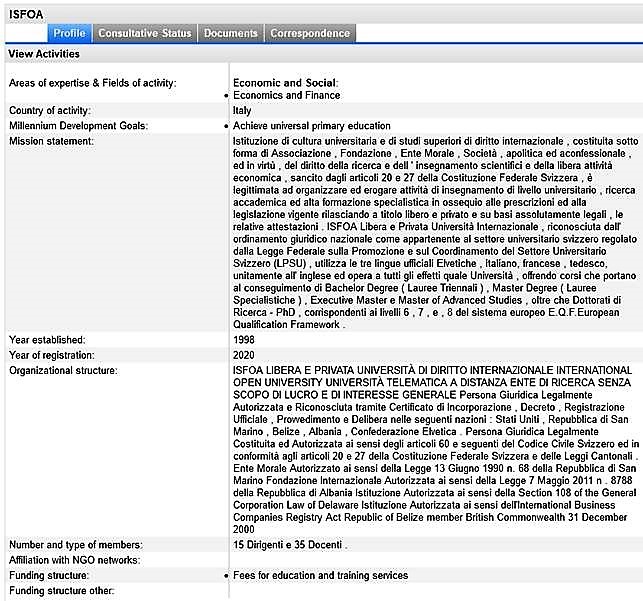643x601 pixels.
Task: Switch to the Consultative Status tab
Action: [145, 33]
